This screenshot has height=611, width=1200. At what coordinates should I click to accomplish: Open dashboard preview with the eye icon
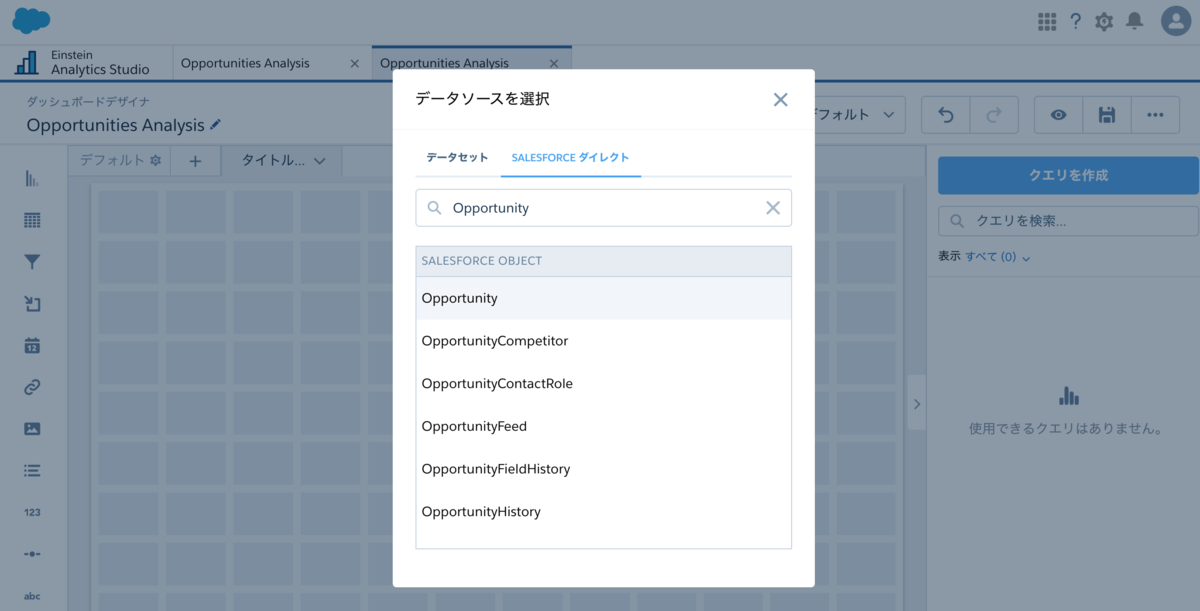(1058, 115)
